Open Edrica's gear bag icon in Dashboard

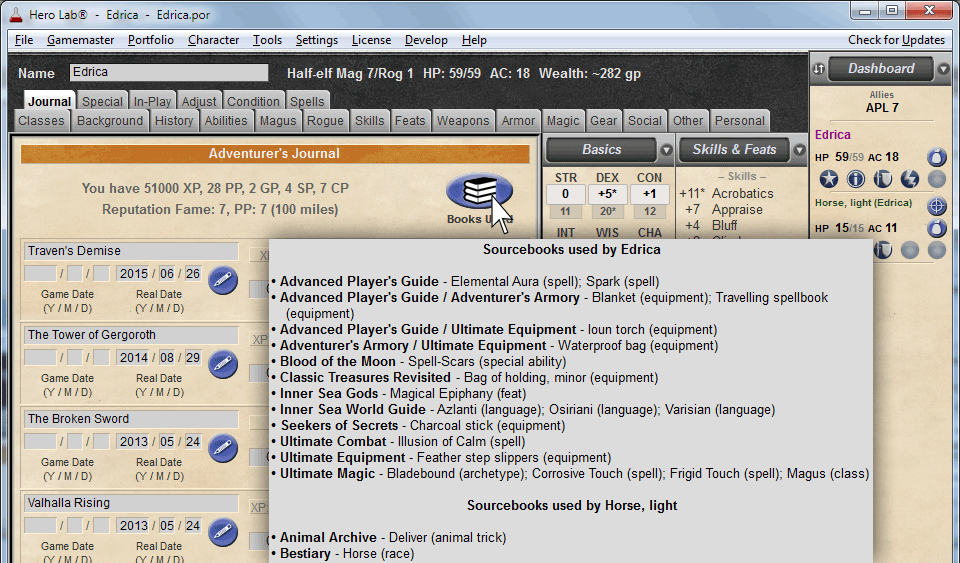(x=936, y=157)
